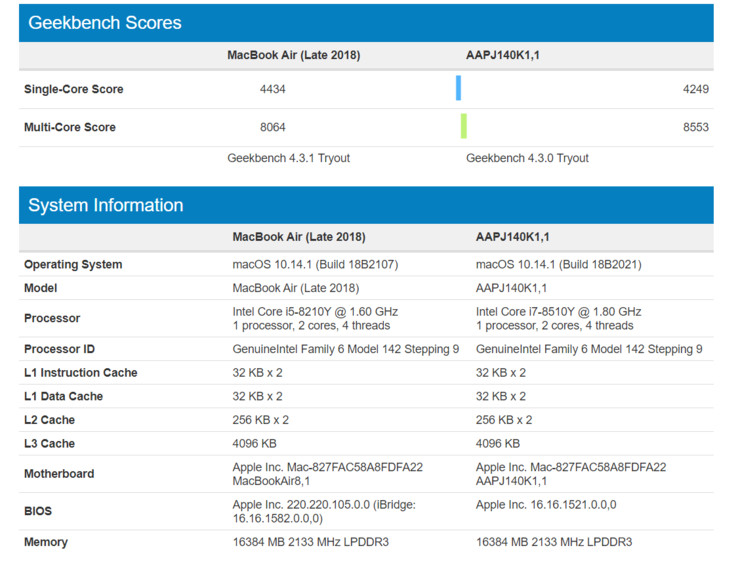Select the Geekbench 4.3.0 Tryout text
This screenshot has width=738, height=569.
(x=527, y=158)
